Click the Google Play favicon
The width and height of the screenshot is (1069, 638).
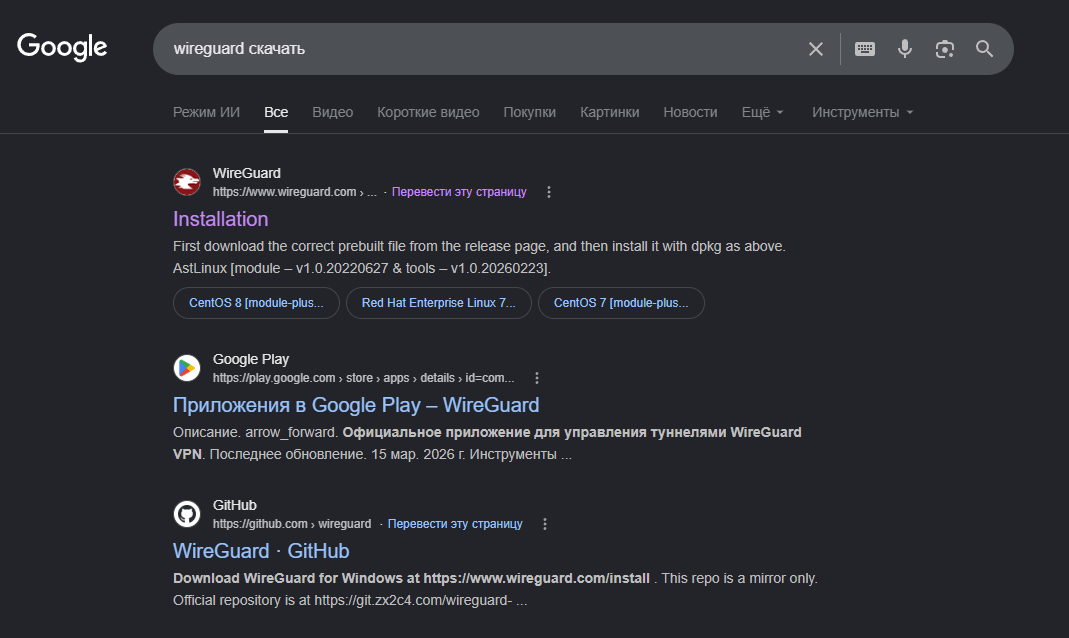pyautogui.click(x=187, y=368)
